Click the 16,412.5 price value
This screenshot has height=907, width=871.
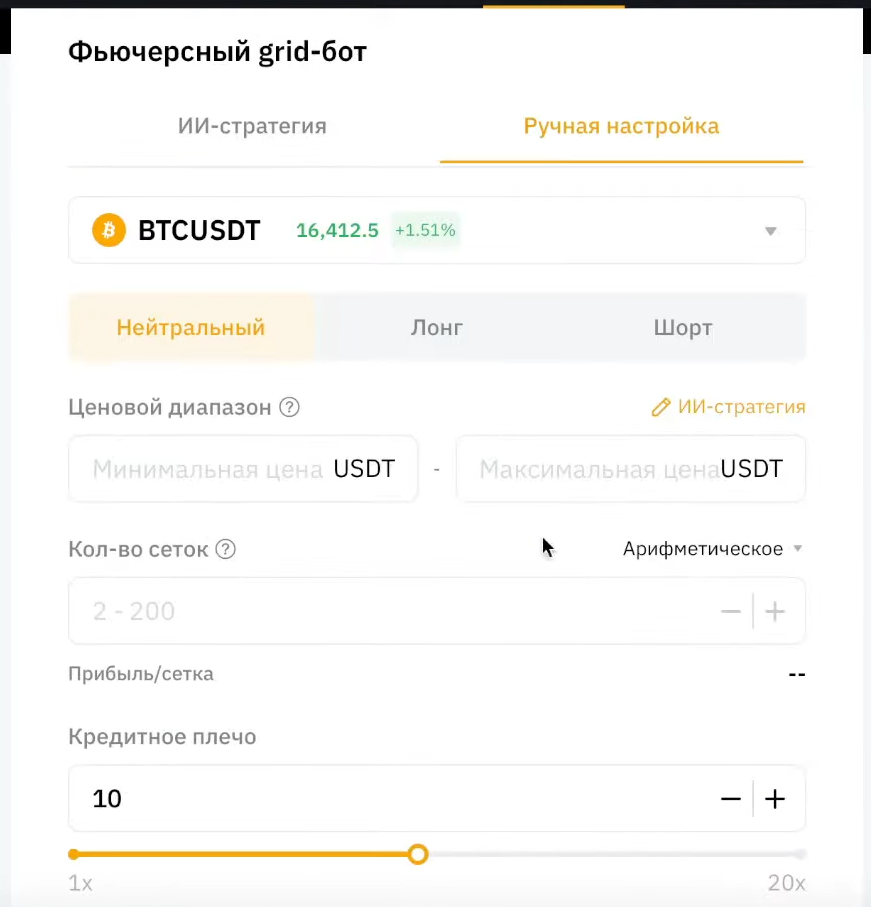pyautogui.click(x=337, y=230)
